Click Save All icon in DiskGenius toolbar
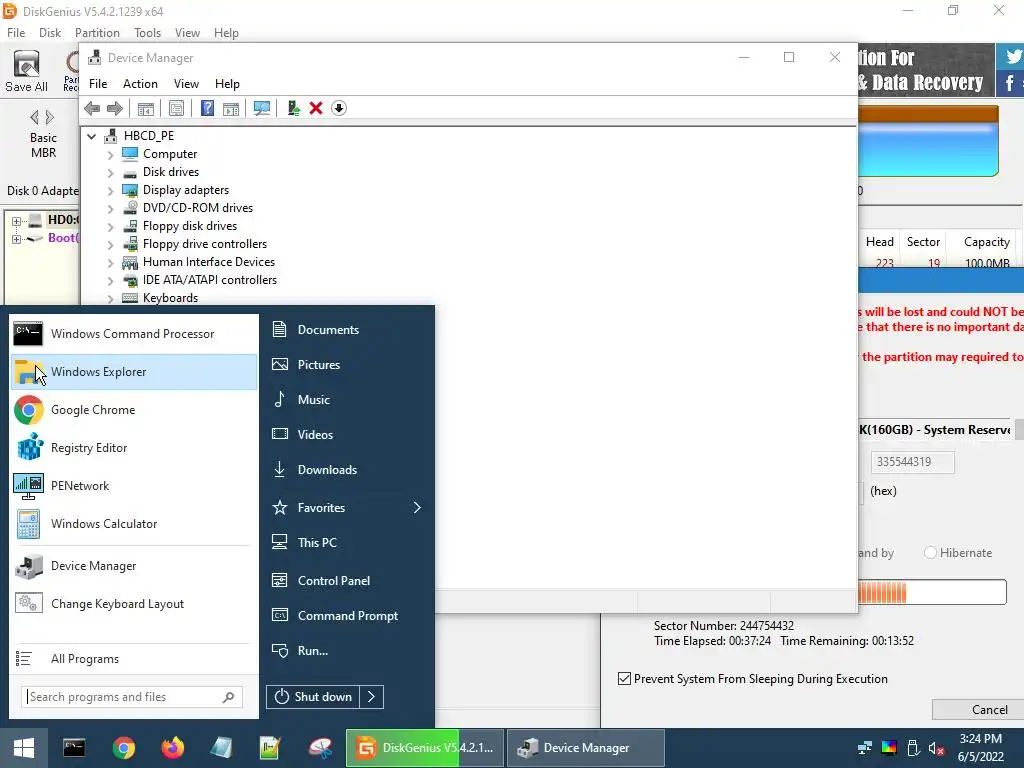Screen dimensions: 1024x768 coord(27,71)
